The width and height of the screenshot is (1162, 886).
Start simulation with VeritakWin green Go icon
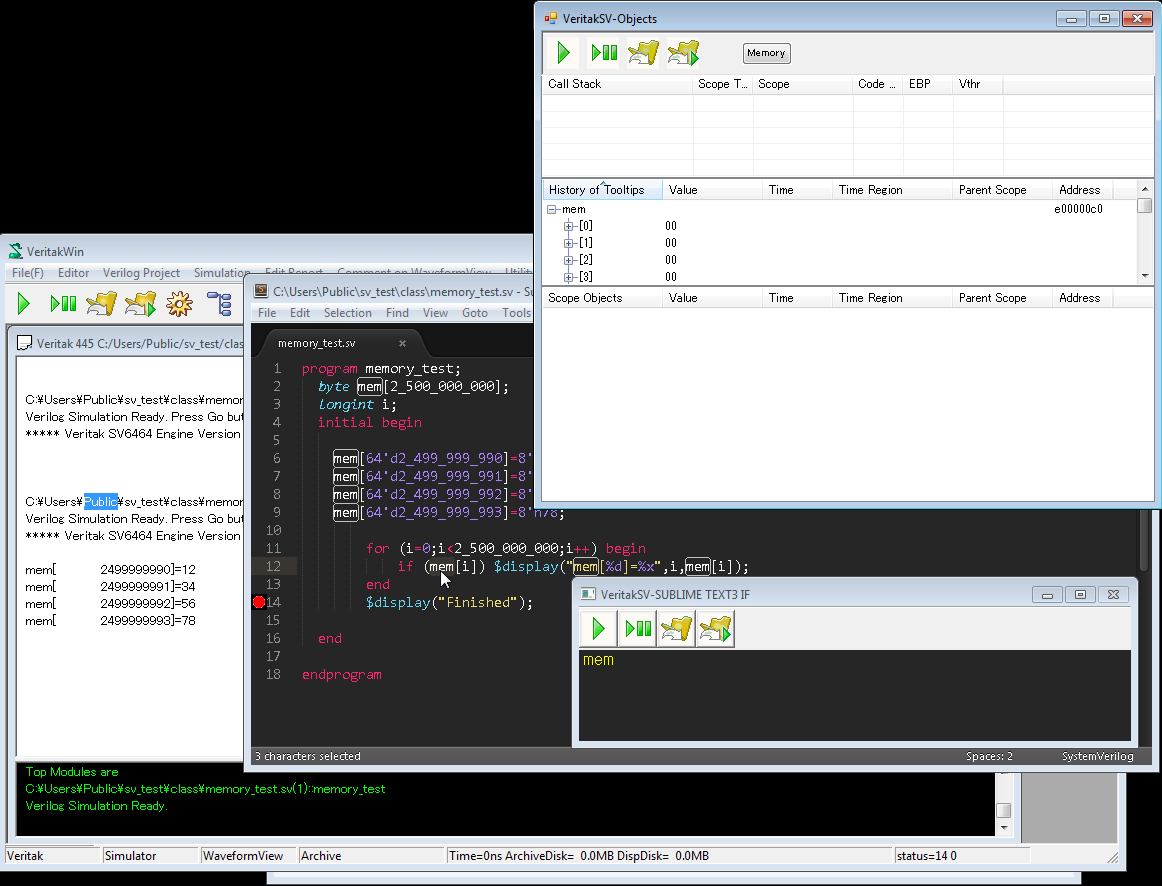24,303
